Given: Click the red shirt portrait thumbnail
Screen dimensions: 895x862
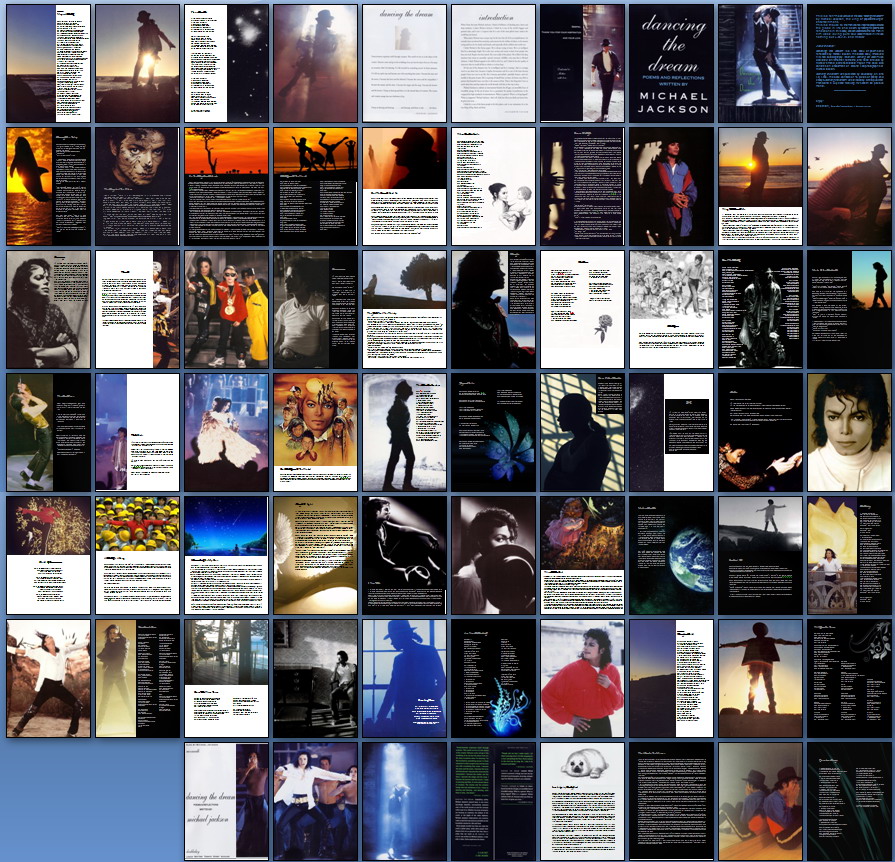Looking at the screenshot, I should tap(582, 678).
